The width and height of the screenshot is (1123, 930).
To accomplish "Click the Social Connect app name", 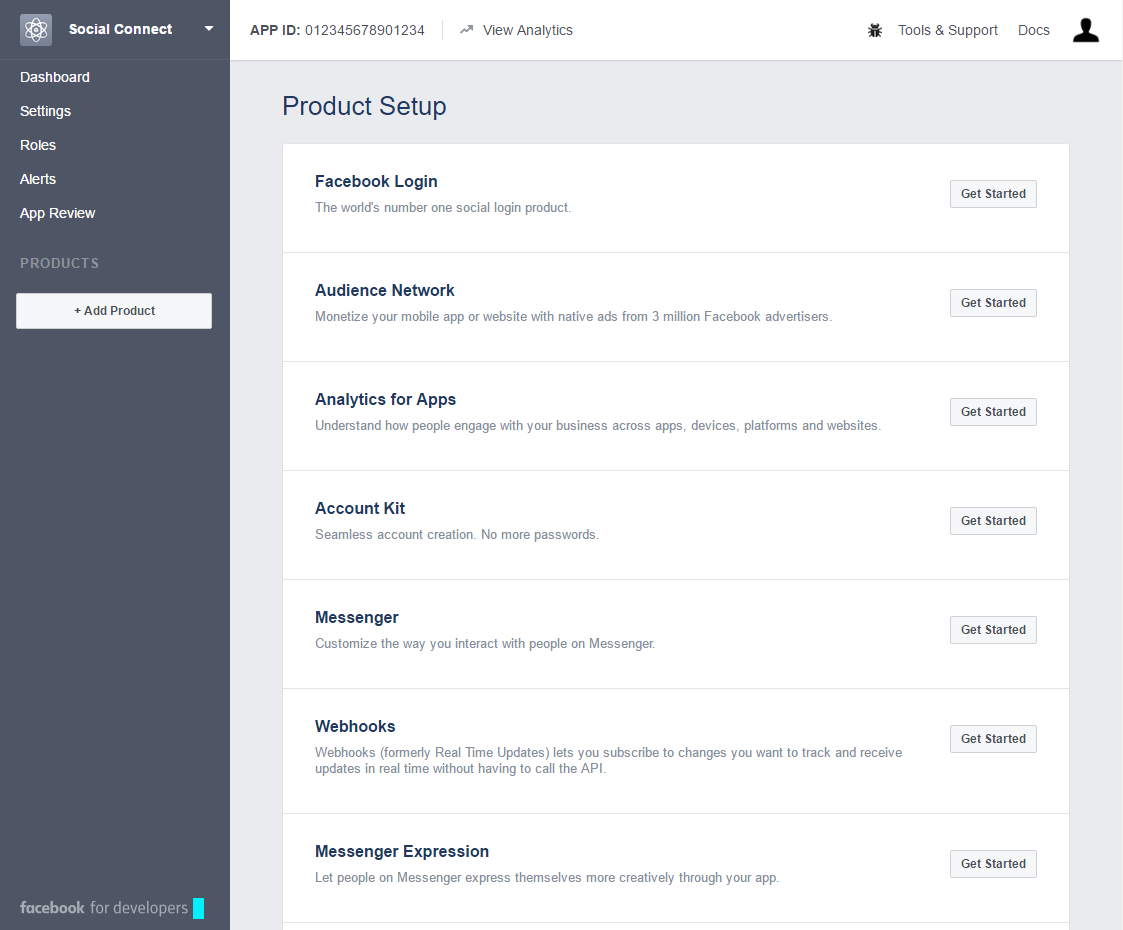I will click(120, 29).
